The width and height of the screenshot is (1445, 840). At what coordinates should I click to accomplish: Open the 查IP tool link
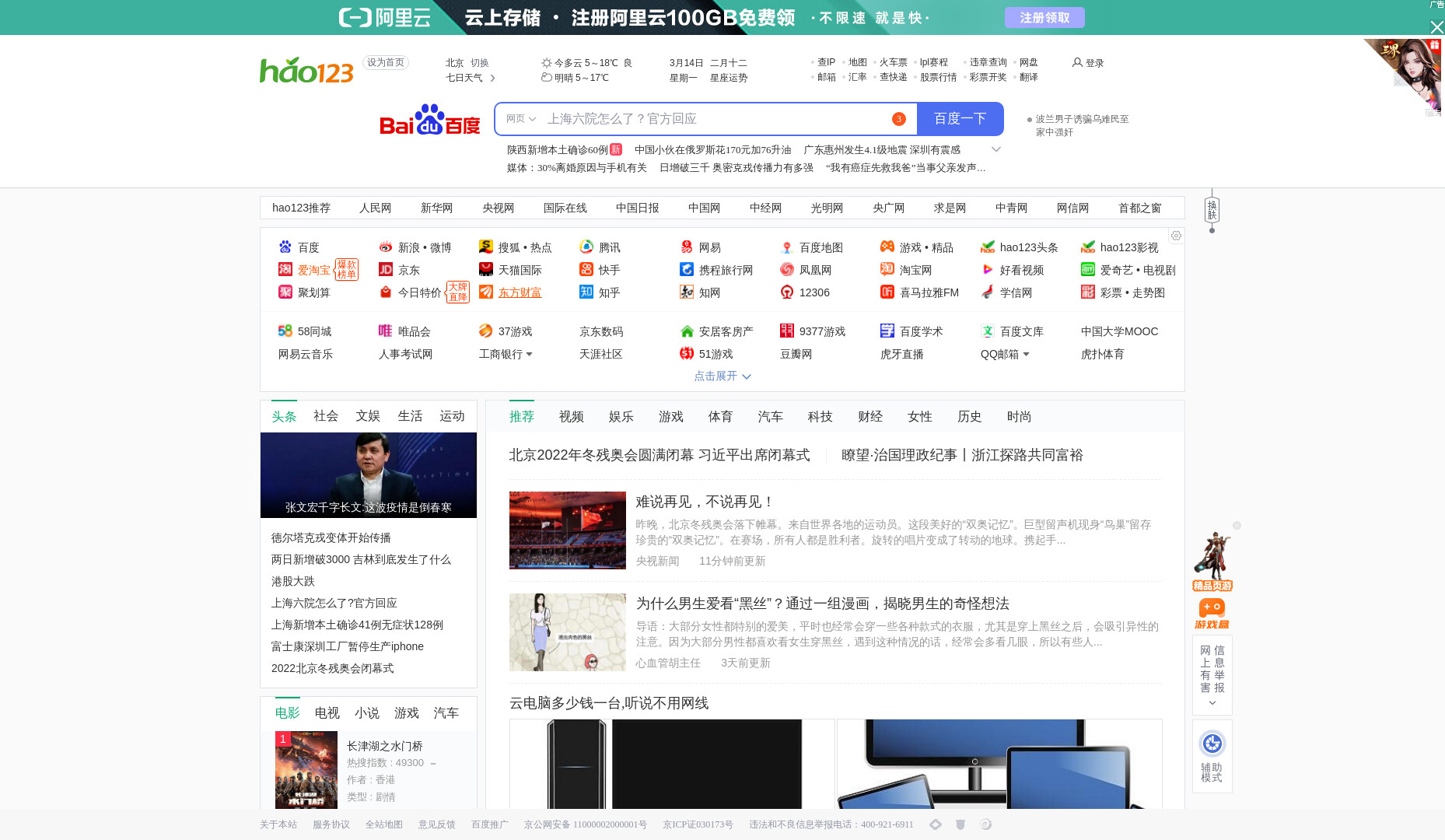pyautogui.click(x=826, y=62)
